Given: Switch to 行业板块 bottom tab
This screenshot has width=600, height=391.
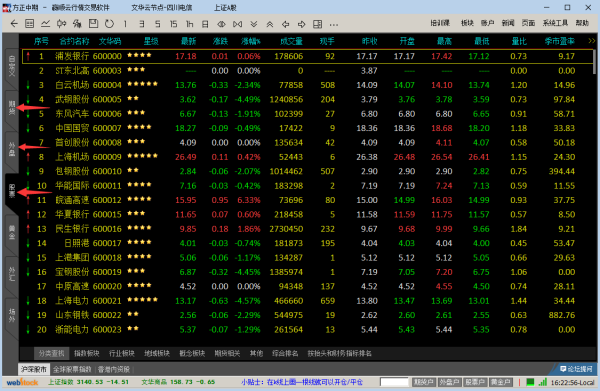Looking at the screenshot, I should 122,353.
